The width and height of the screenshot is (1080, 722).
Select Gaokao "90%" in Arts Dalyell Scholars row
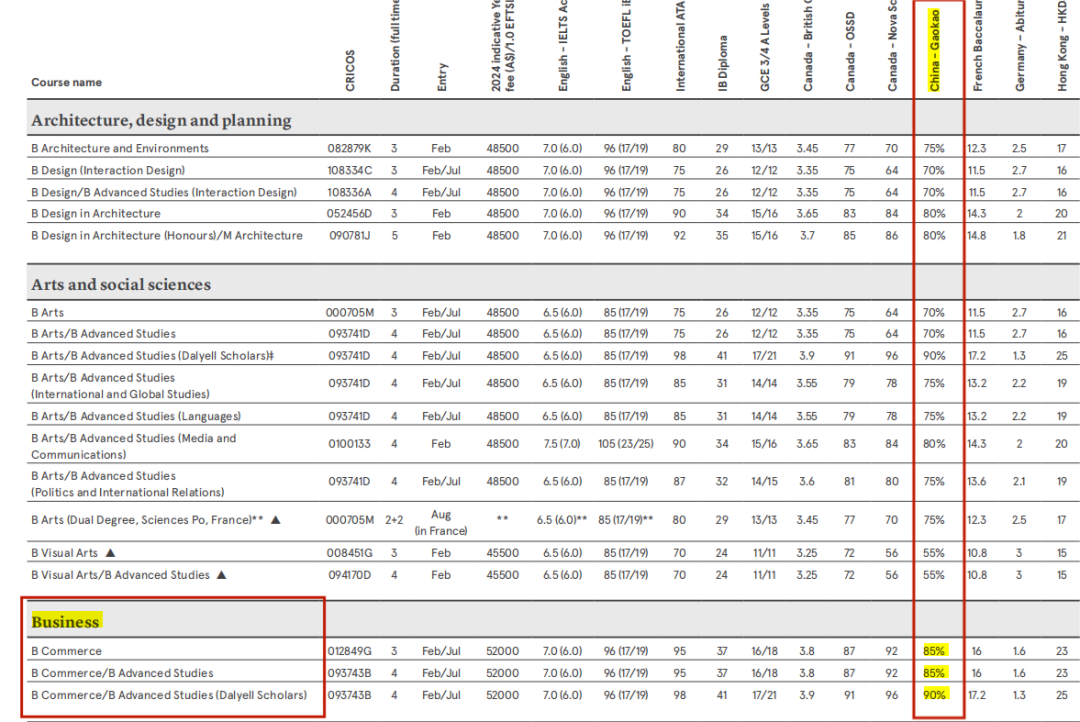934,356
